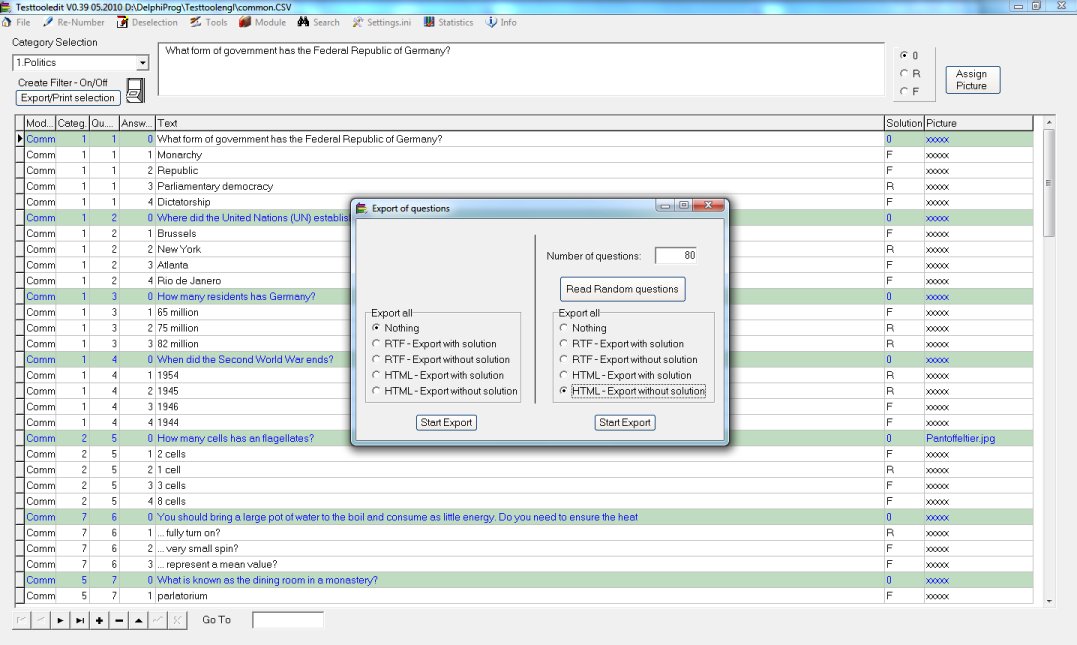1077x645 pixels.
Task: Go to next record navigator button
Action: [60, 620]
